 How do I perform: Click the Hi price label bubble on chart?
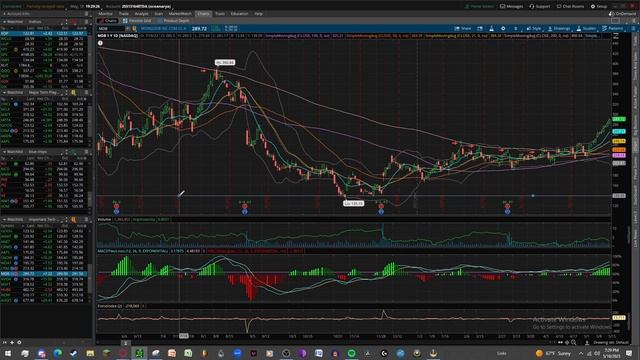pos(225,62)
